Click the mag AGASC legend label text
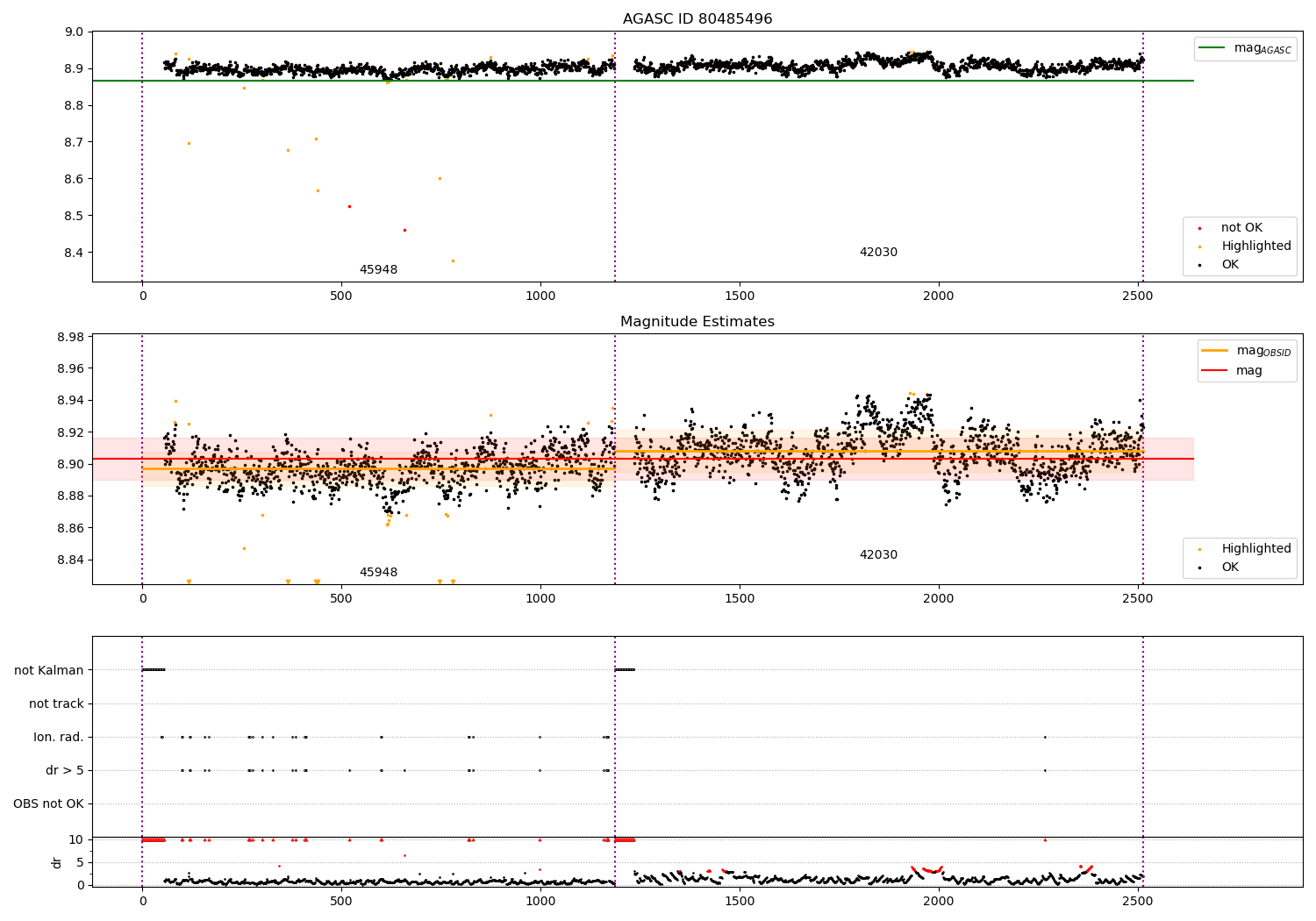 1262,49
